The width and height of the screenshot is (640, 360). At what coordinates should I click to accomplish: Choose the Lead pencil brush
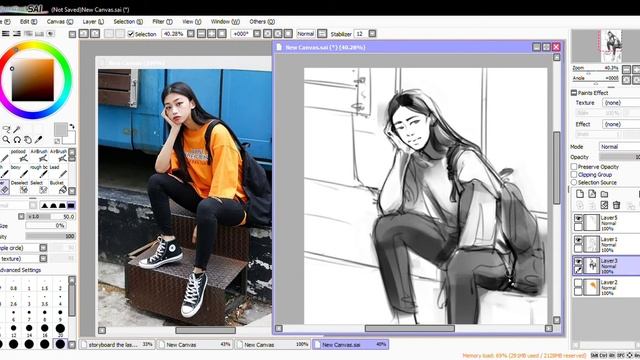pos(59,171)
